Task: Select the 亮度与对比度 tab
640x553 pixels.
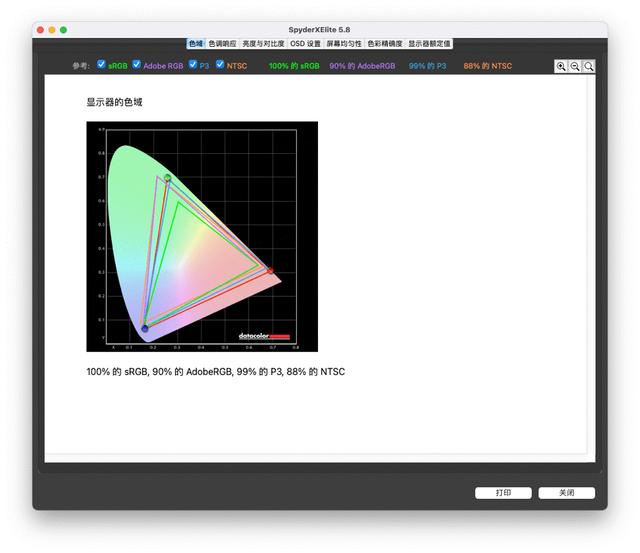Action: tap(263, 44)
